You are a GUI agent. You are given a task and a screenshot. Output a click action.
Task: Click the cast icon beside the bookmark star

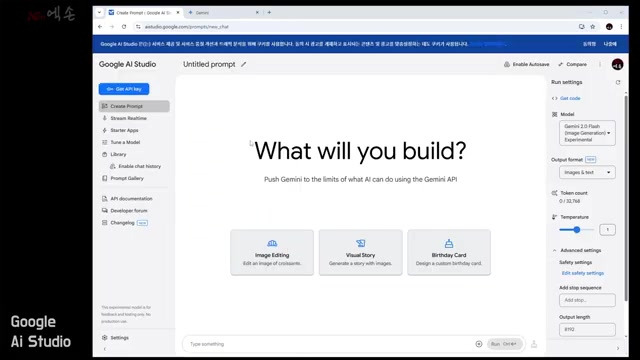pos(581,27)
